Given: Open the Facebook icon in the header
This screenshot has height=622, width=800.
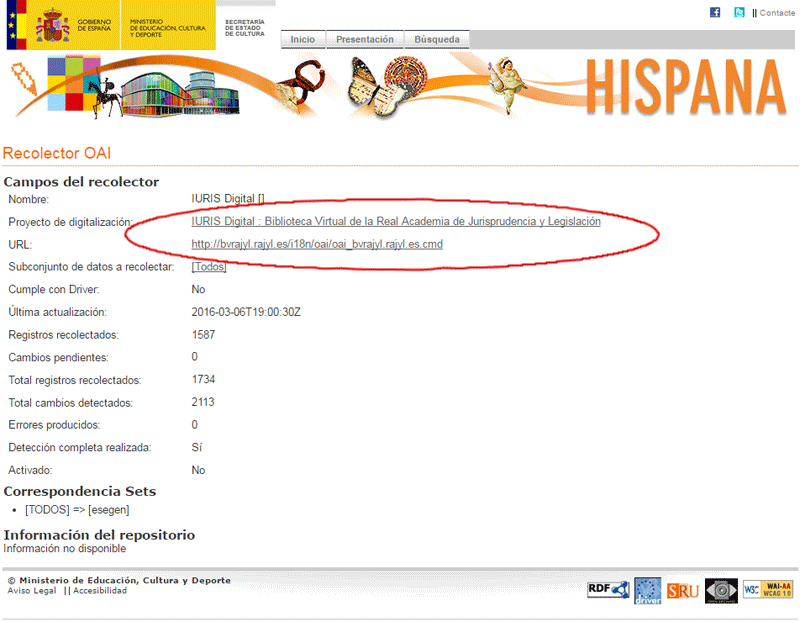Looking at the screenshot, I should click(x=715, y=12).
